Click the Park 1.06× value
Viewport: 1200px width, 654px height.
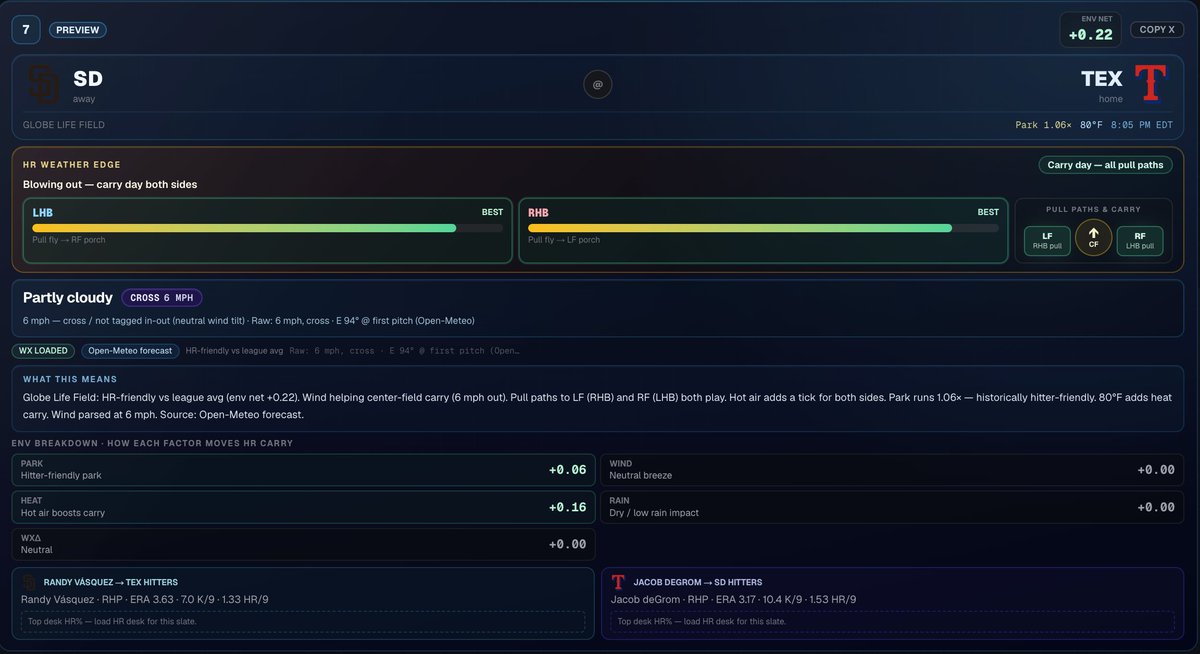click(1043, 125)
